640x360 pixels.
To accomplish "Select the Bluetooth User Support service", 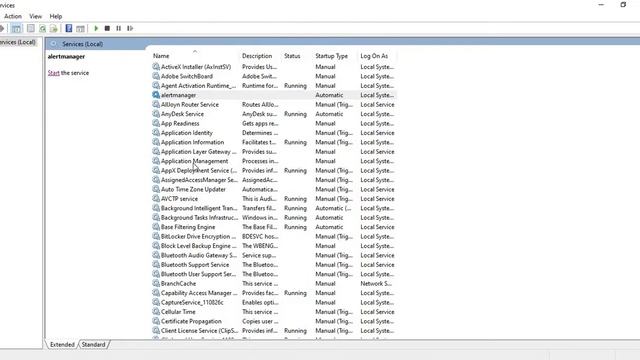I will pos(273,274).
